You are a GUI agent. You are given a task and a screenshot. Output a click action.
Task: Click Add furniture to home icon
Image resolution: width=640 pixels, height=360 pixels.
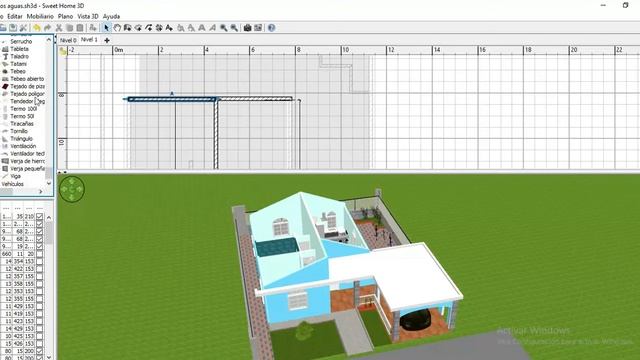pos(93,28)
